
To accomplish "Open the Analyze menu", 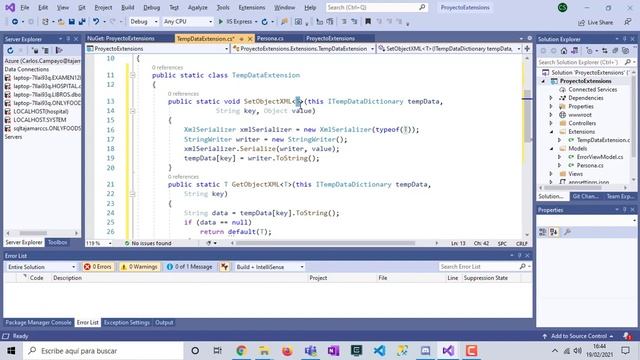I will coord(198,7).
